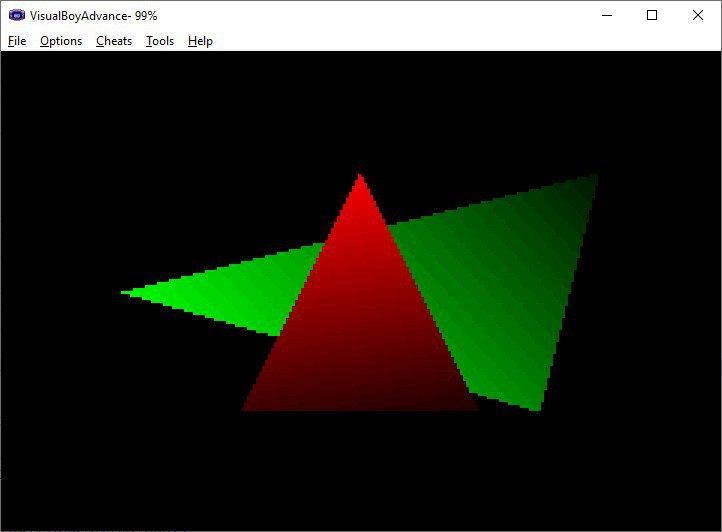This screenshot has width=722, height=532.
Task: Maximize the VisualBoyAdvance window
Action: pos(652,15)
